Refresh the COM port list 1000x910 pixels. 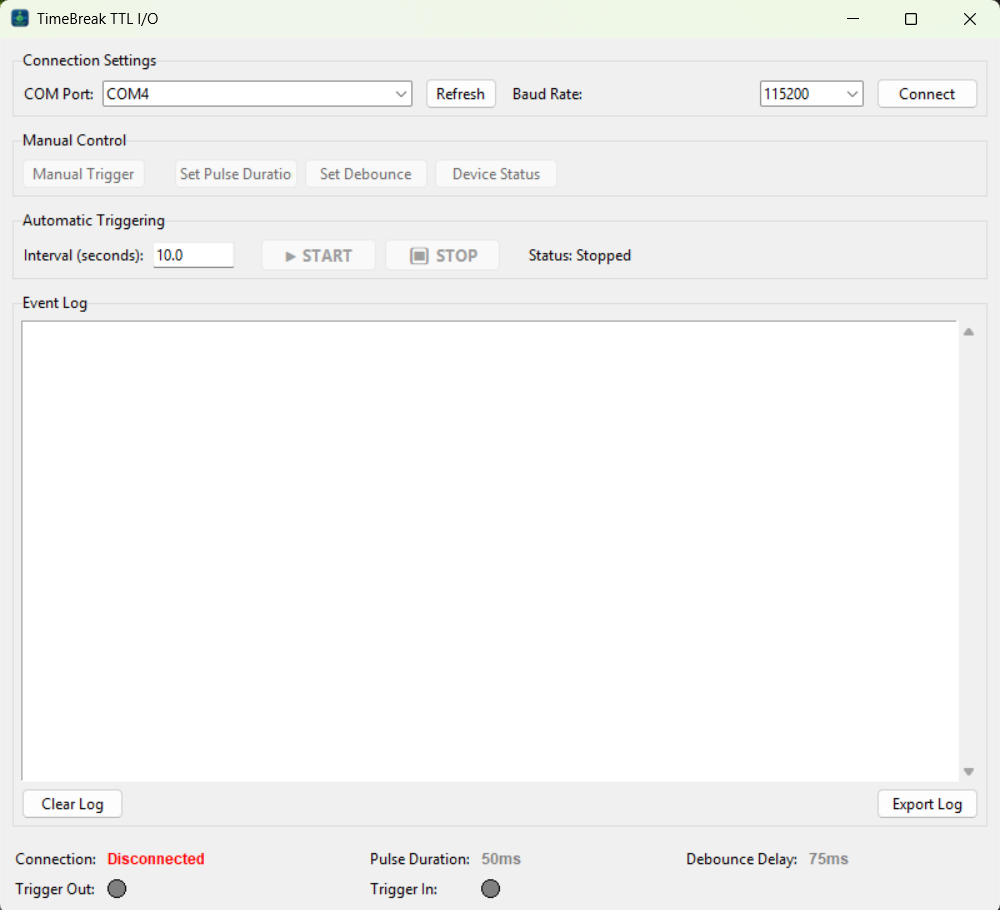point(460,94)
